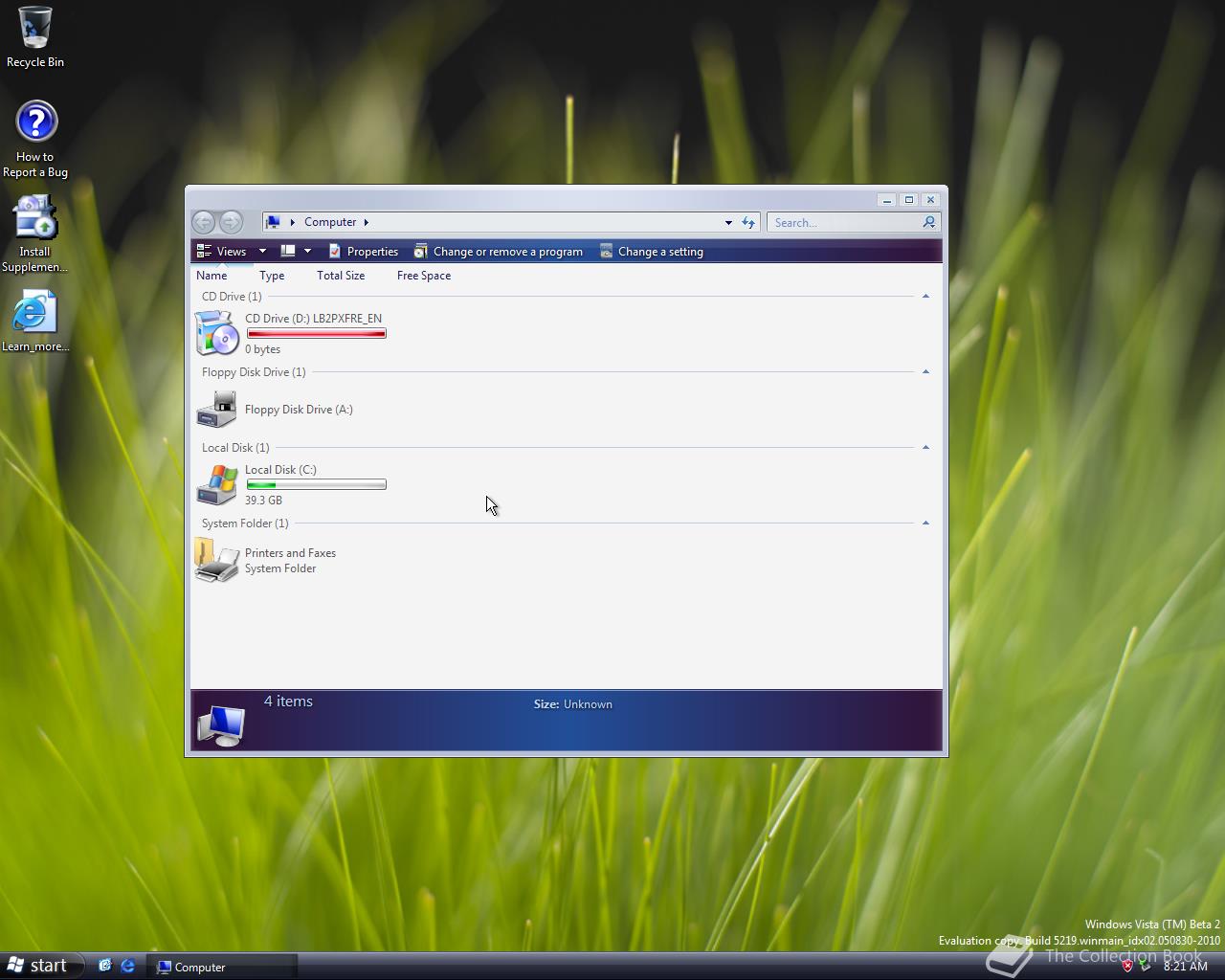The height and width of the screenshot is (980, 1225).
Task: Sort by the Free Space column header
Action: [x=424, y=276]
